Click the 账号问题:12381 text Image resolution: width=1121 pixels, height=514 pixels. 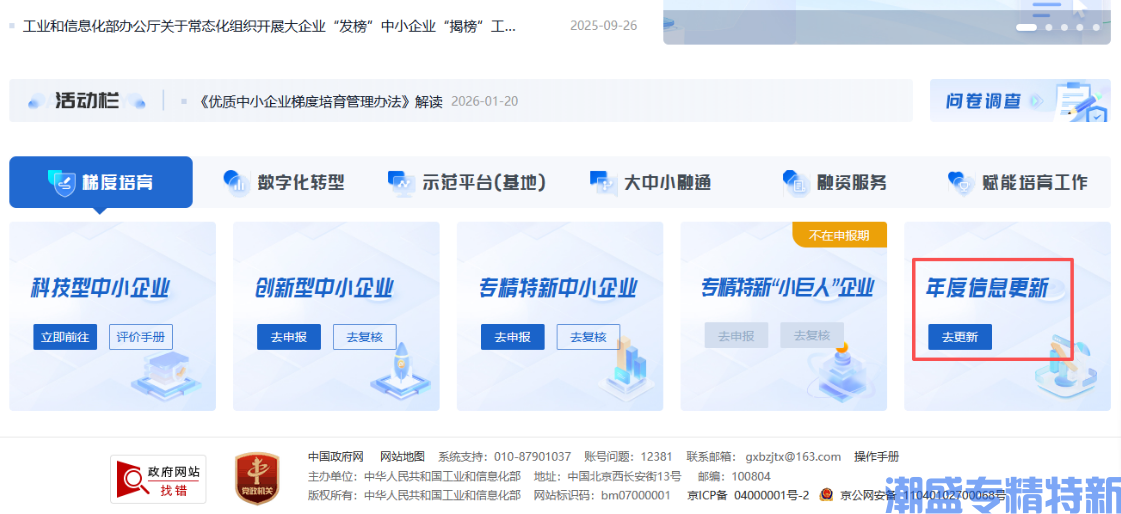pyautogui.click(x=628, y=457)
